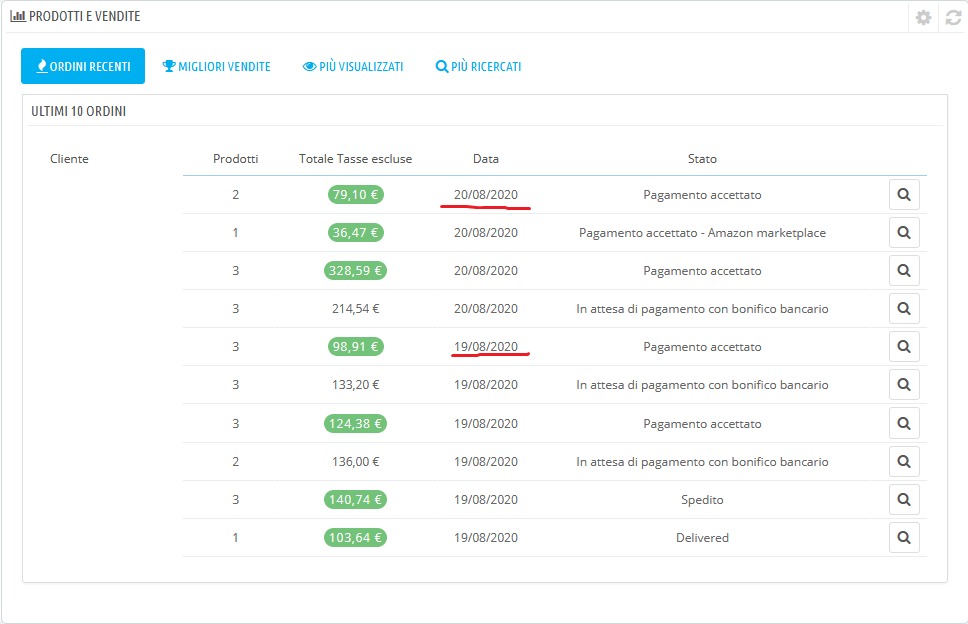Click the Stato column header
This screenshot has height=624, width=968.
point(702,159)
